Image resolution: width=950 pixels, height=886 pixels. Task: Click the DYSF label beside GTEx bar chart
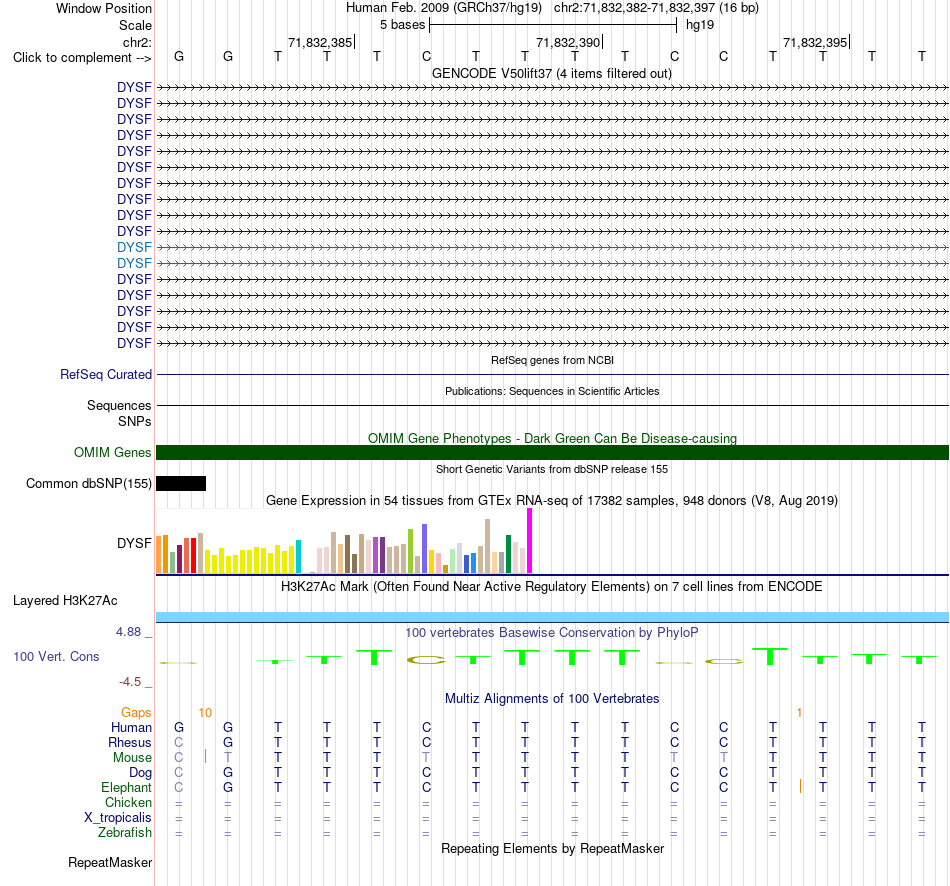(x=134, y=543)
